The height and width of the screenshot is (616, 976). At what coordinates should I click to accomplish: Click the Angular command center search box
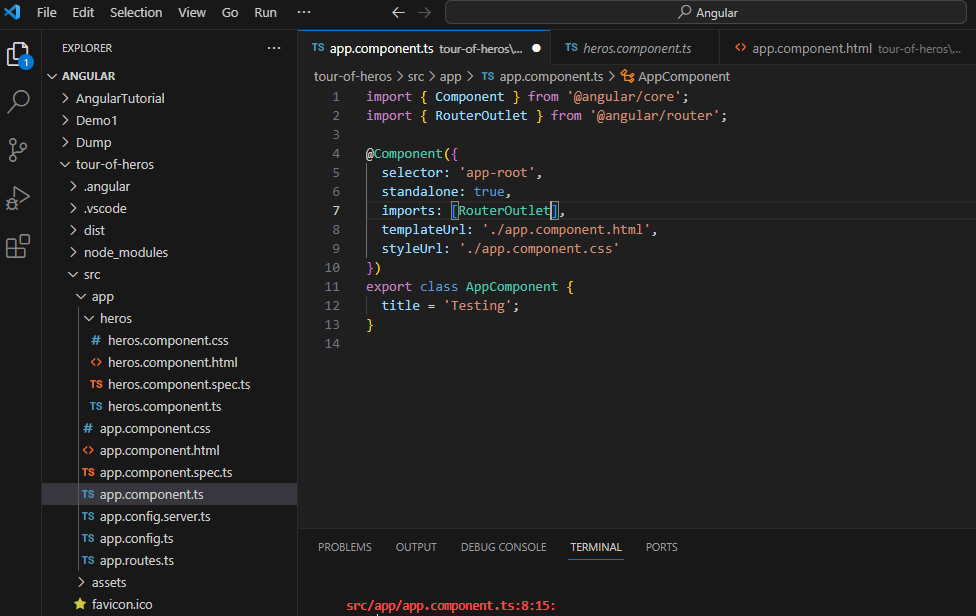pos(707,13)
